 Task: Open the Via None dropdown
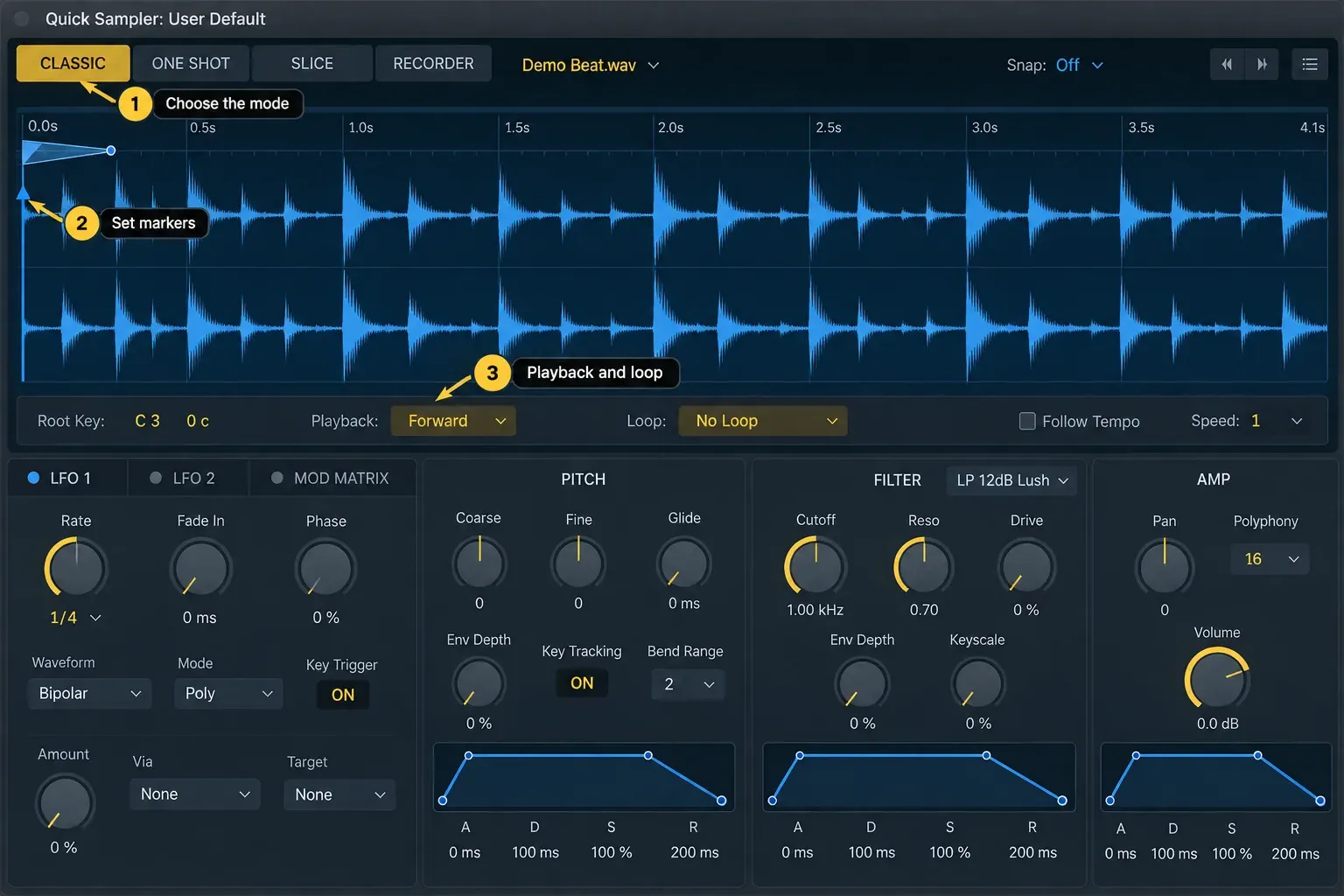click(x=195, y=794)
